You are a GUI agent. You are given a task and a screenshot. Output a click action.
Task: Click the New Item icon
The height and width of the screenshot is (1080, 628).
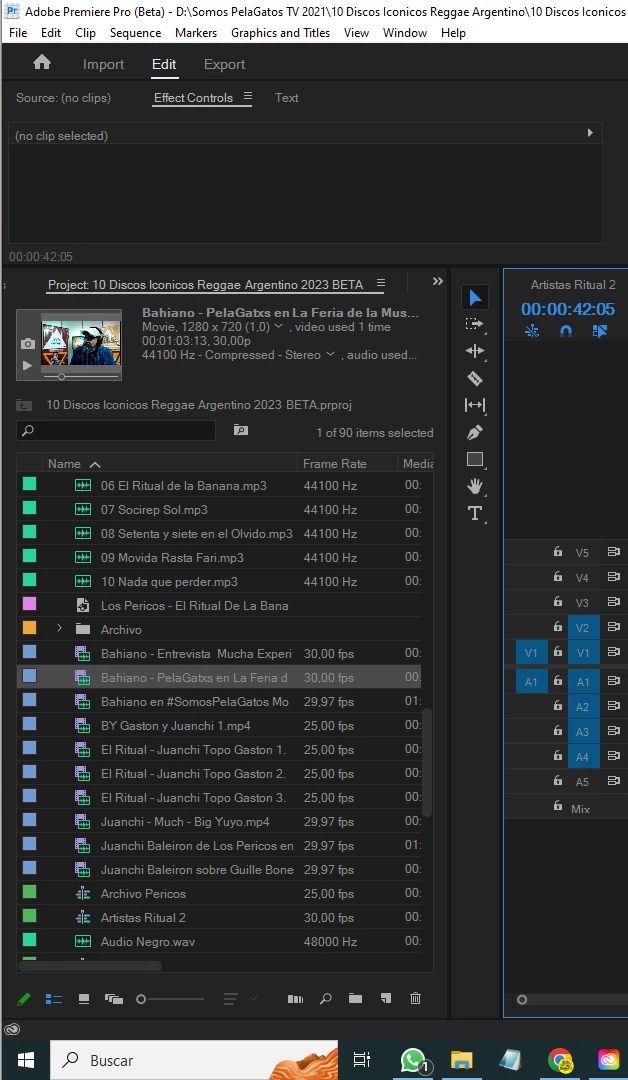click(x=386, y=998)
